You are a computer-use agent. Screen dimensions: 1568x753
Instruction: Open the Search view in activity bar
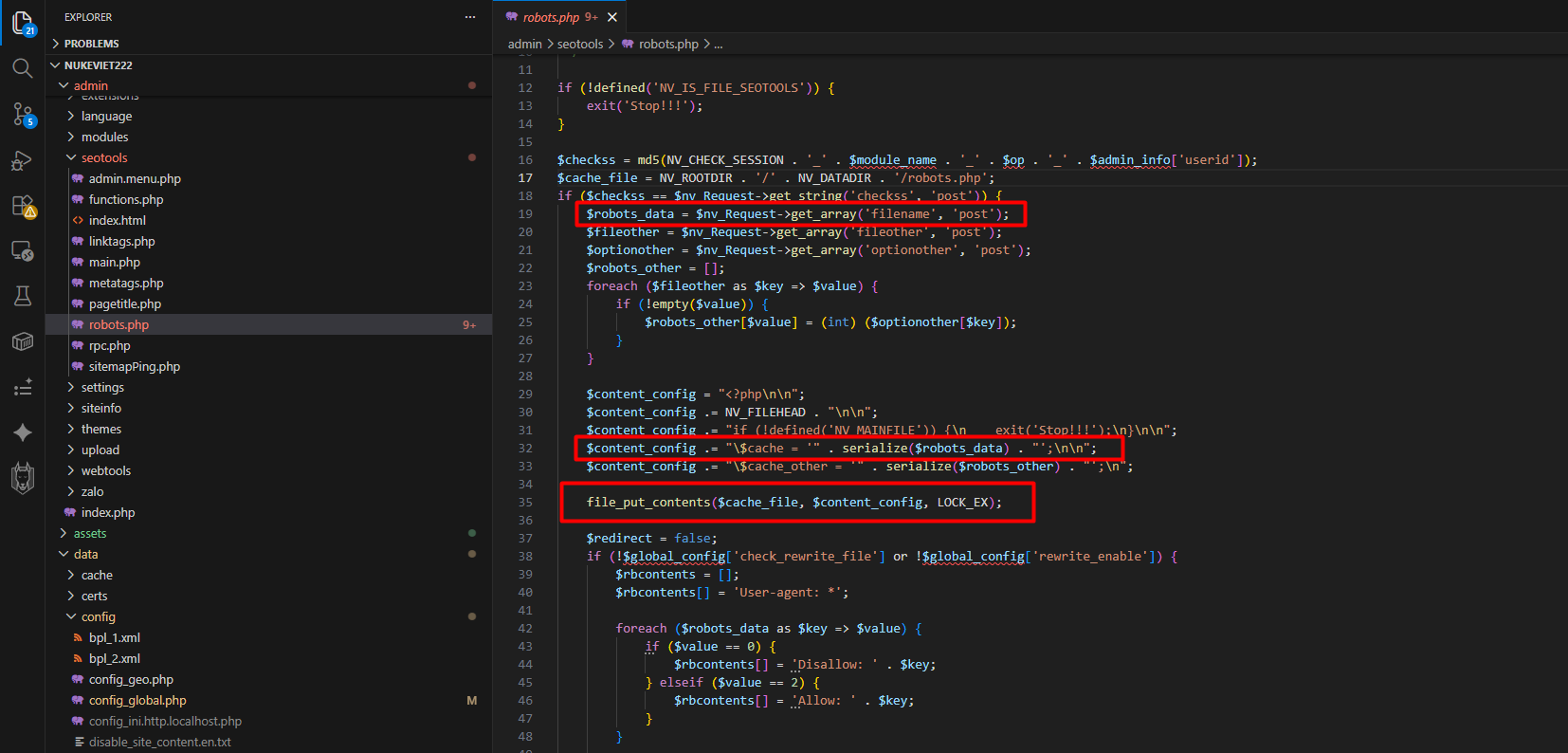[23, 67]
